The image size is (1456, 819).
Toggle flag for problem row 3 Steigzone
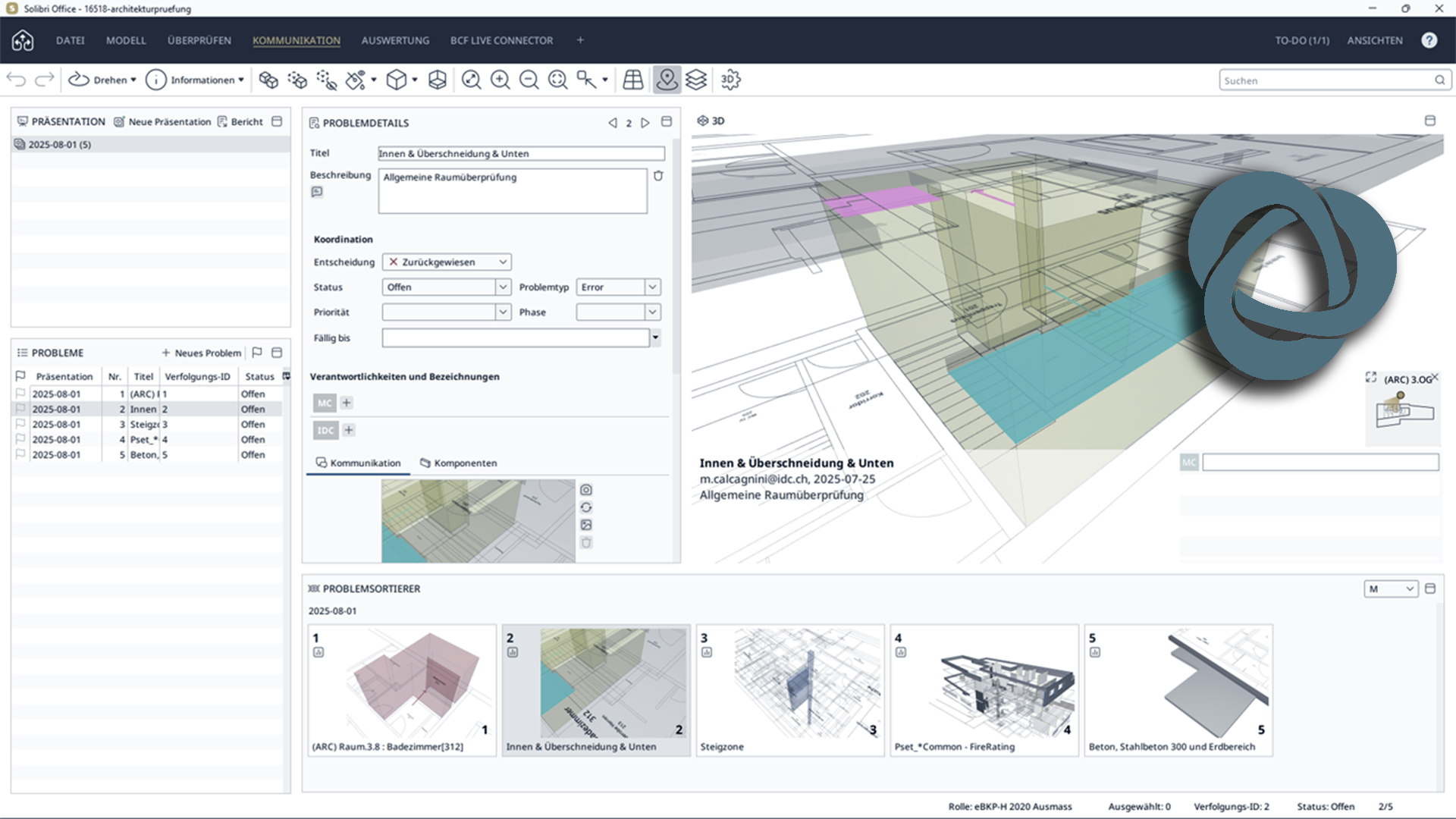20,424
